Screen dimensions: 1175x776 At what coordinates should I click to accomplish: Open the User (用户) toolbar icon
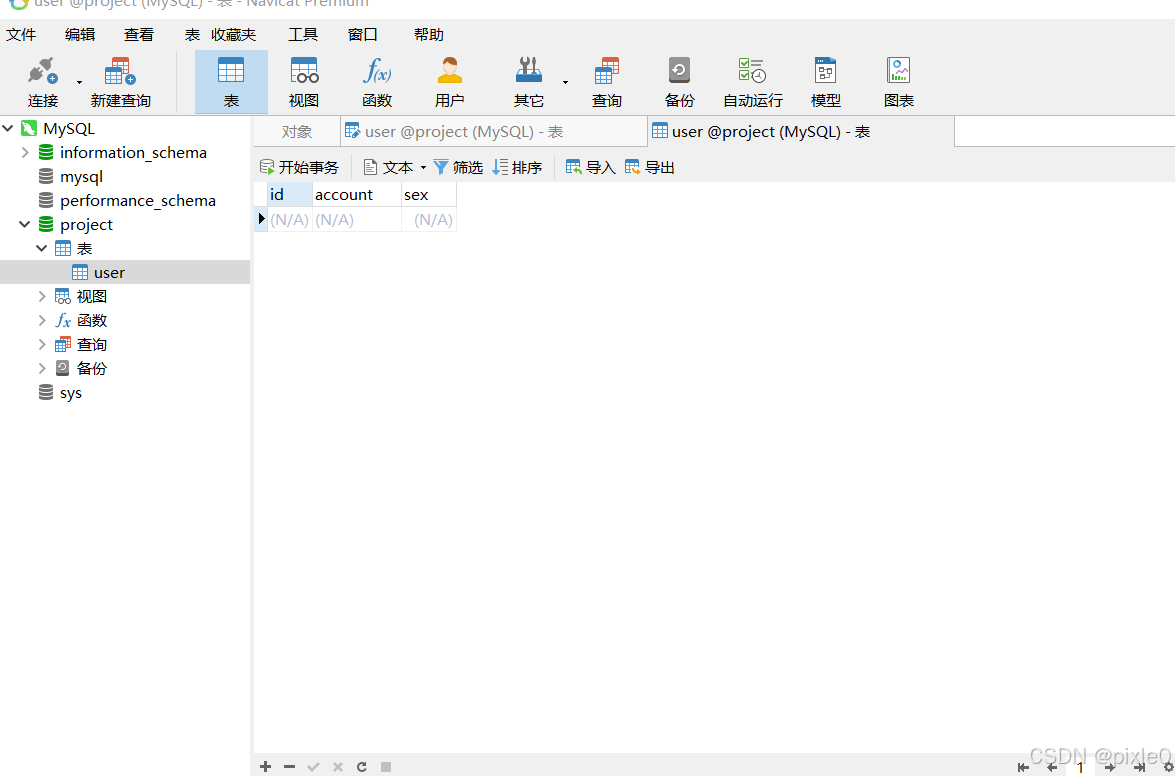(x=450, y=70)
